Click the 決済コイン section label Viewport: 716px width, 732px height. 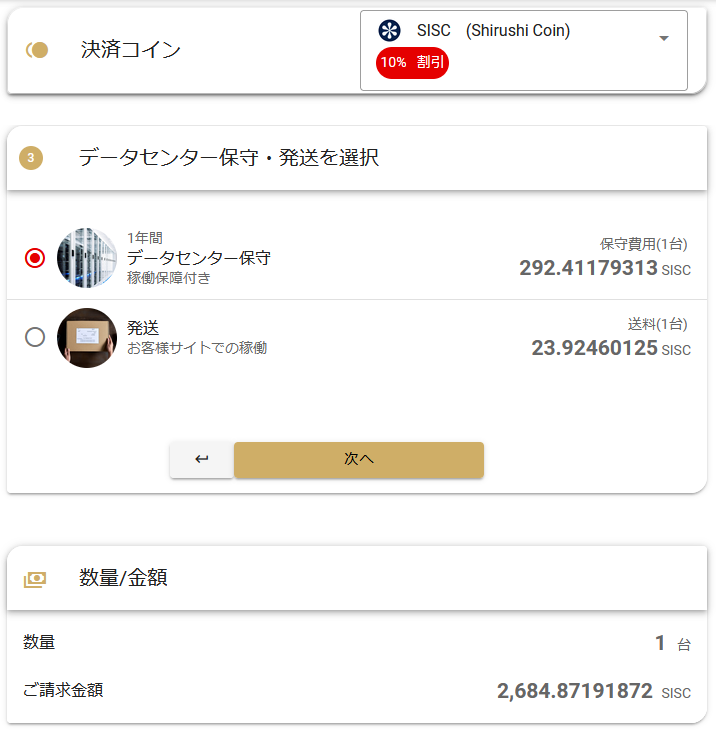pyautogui.click(x=131, y=50)
